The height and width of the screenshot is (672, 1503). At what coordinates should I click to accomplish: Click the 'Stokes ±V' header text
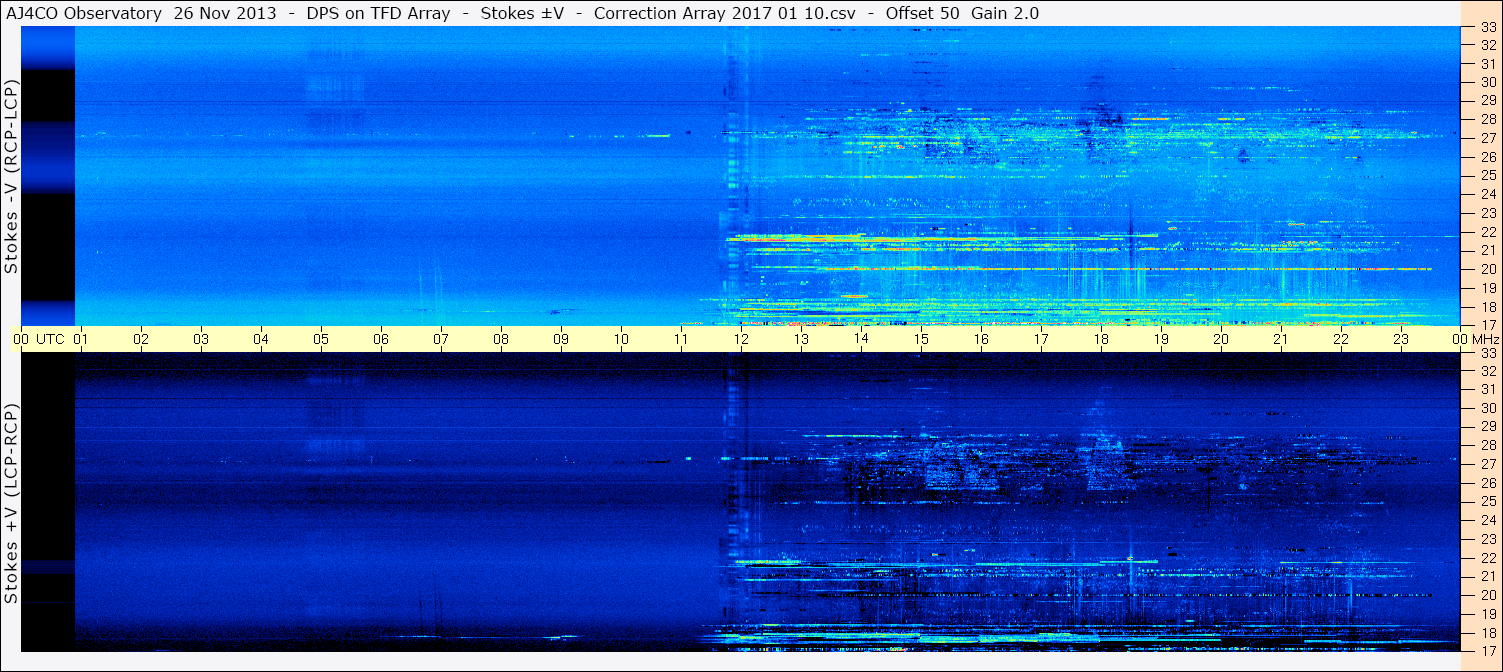coord(521,13)
